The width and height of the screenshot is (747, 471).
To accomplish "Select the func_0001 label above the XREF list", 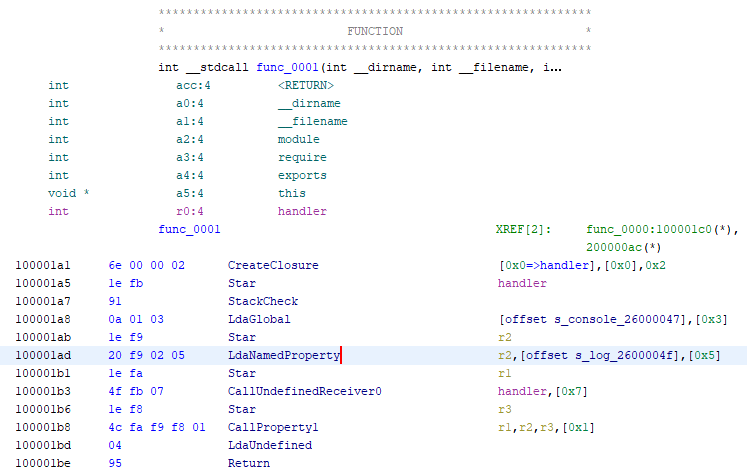I will 189,230.
